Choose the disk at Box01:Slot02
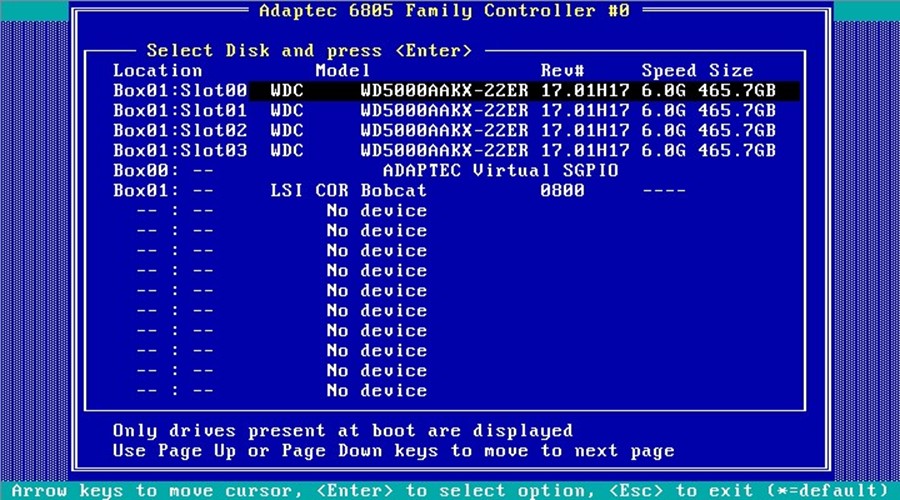The image size is (900, 500). pos(444,131)
